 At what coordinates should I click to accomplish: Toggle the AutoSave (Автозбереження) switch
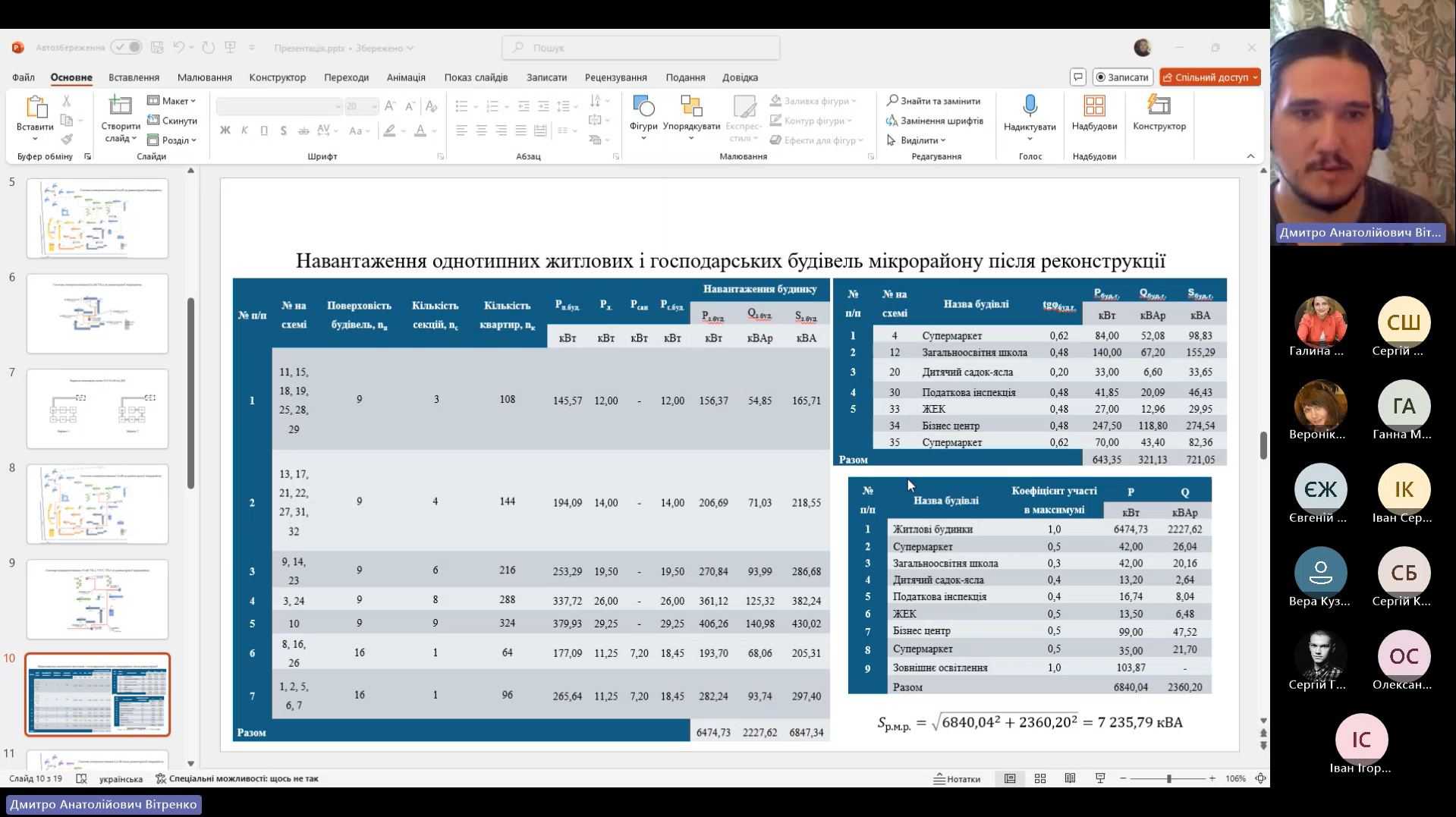[x=126, y=47]
